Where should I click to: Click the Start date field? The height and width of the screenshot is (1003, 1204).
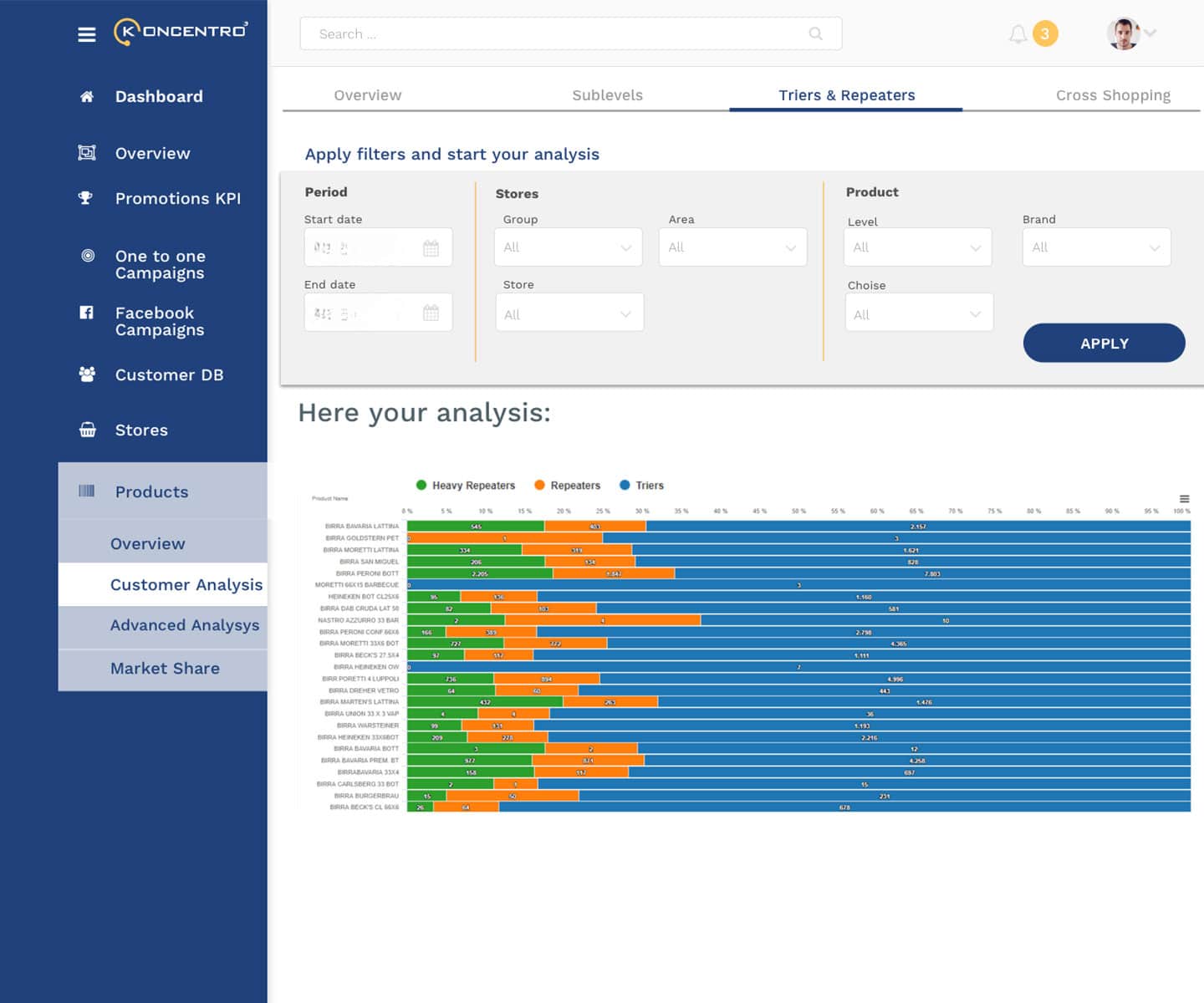pyautogui.click(x=378, y=247)
